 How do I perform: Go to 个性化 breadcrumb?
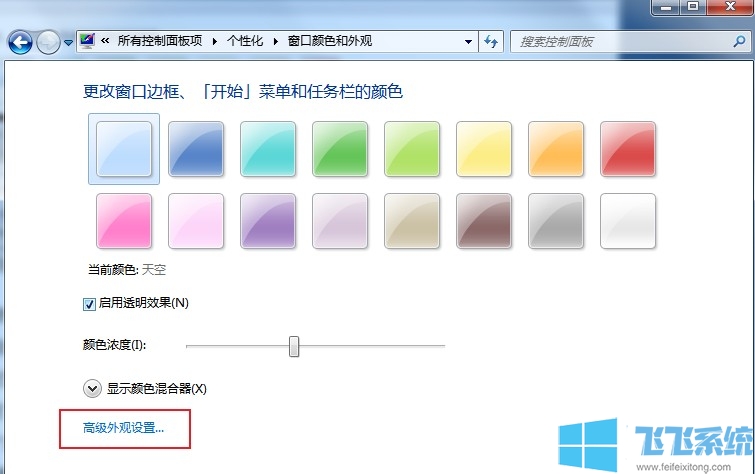coord(245,41)
